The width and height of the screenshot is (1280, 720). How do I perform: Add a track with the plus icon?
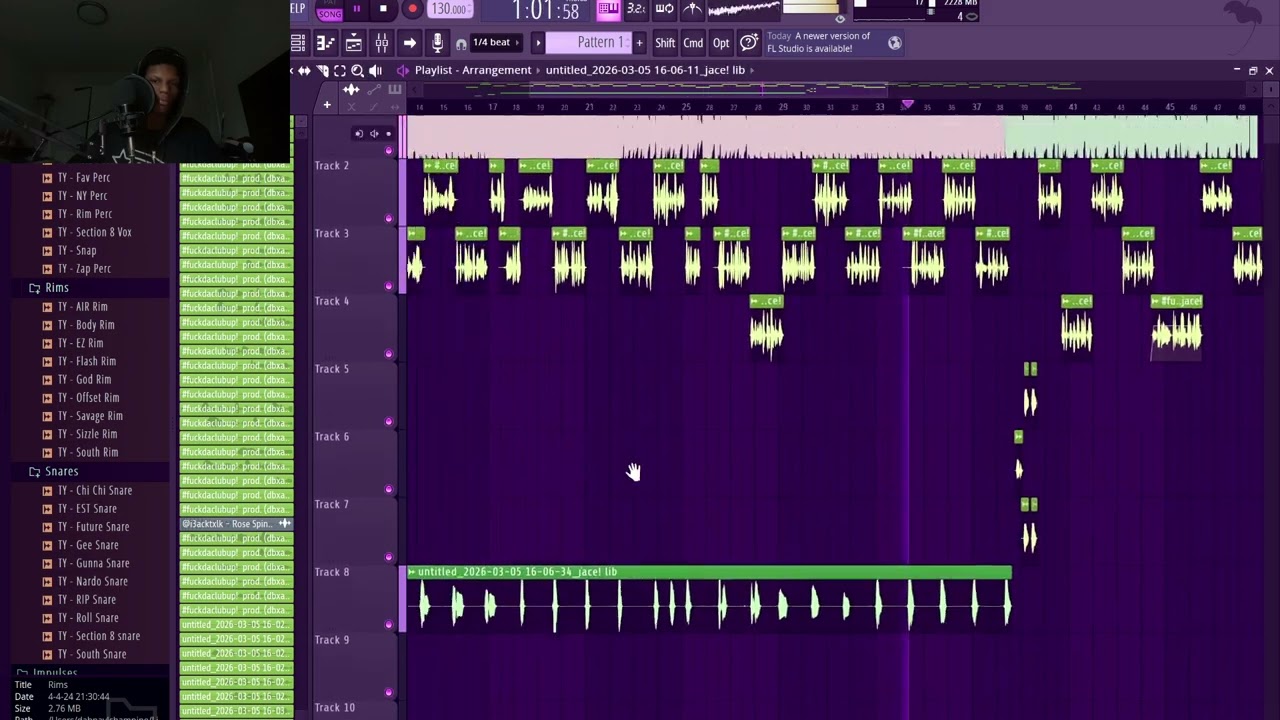tap(326, 105)
